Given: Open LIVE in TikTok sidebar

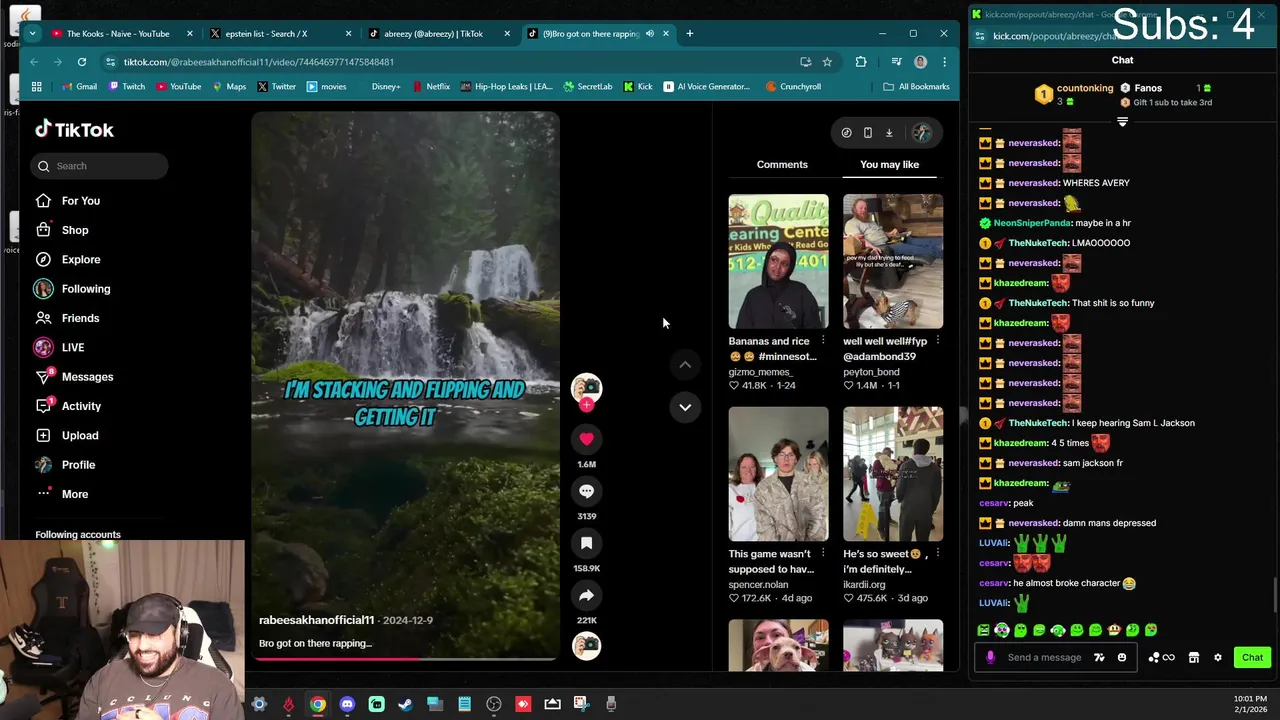Looking at the screenshot, I should [x=60, y=347].
